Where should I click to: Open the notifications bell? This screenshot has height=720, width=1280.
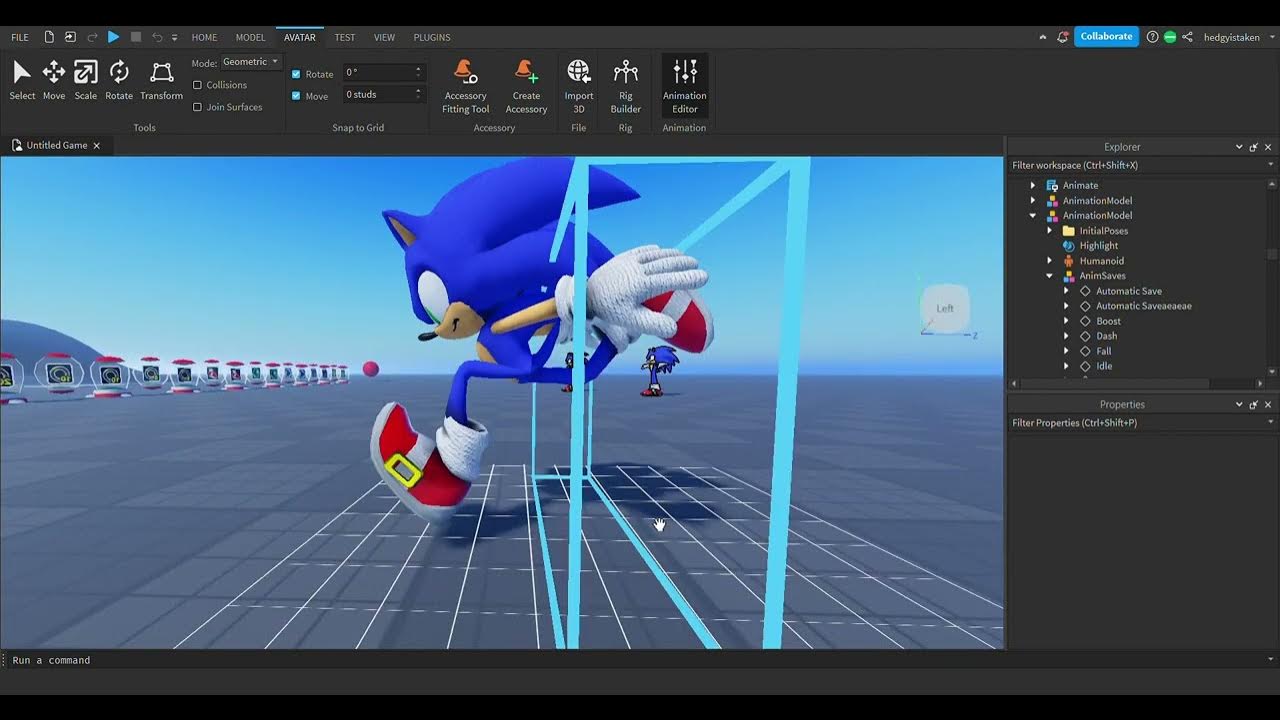click(x=1062, y=37)
